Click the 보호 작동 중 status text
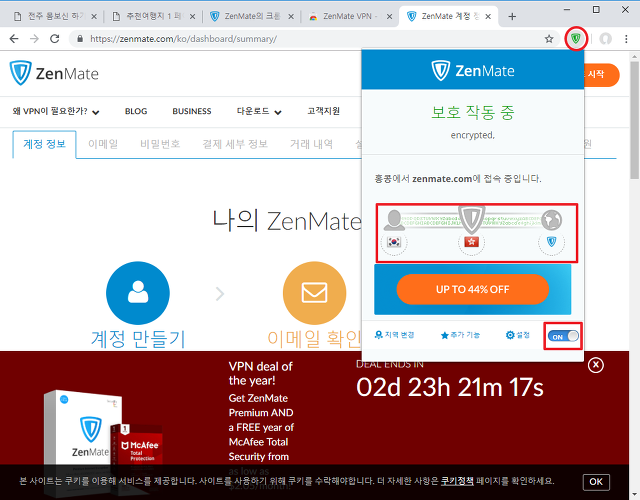 tap(473, 112)
